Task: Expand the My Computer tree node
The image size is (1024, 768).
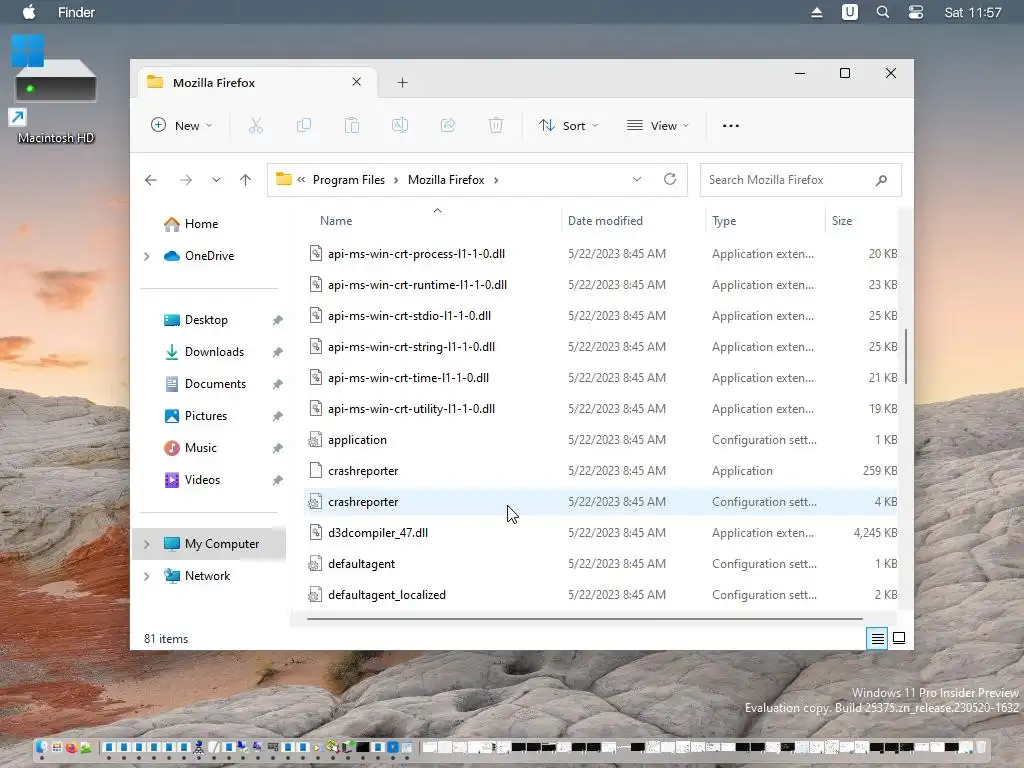Action: coord(147,544)
